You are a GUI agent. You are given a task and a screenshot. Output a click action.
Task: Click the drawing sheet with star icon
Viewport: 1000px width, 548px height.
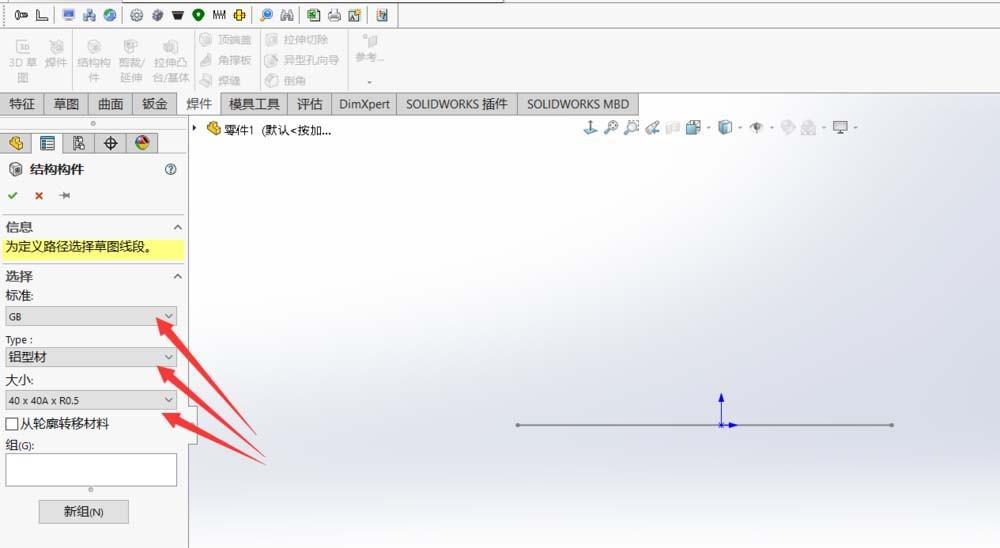tap(355, 15)
